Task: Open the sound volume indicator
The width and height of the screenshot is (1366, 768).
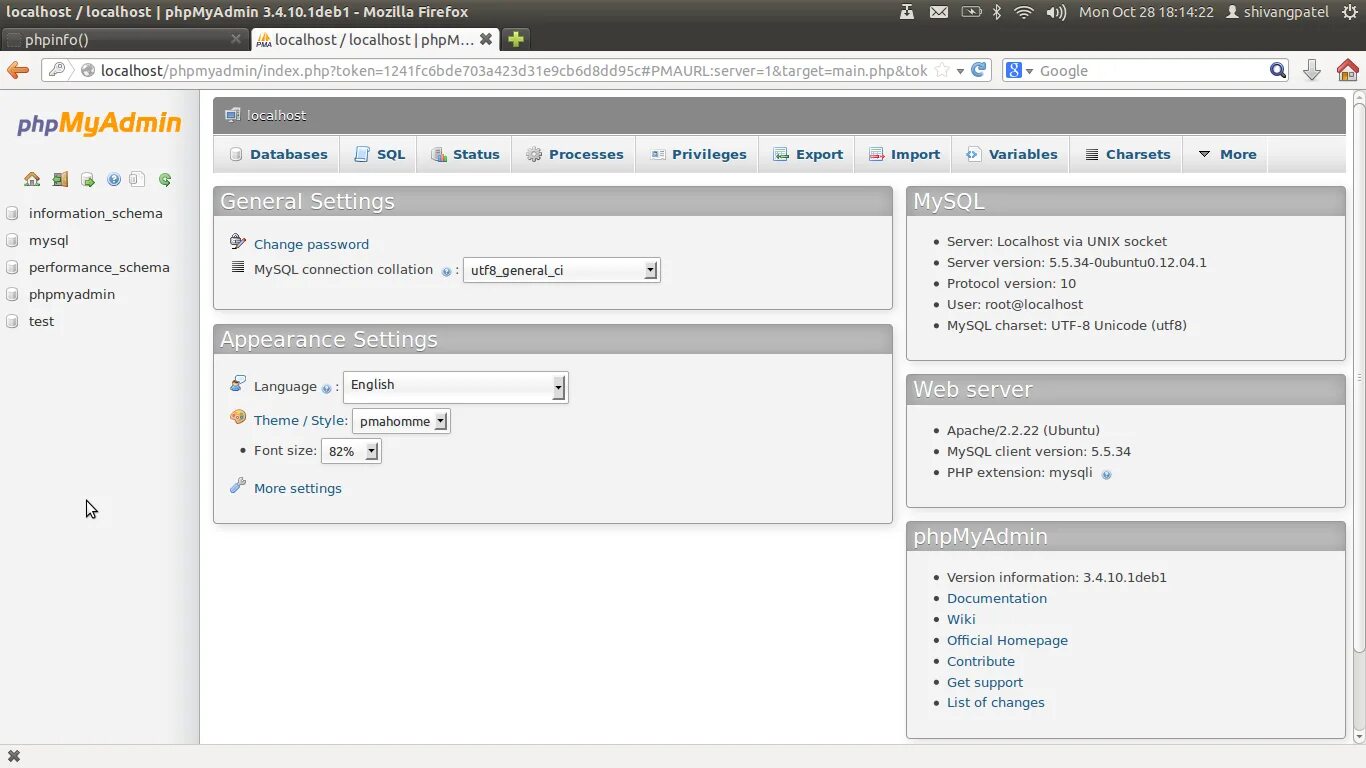Action: tap(1056, 12)
